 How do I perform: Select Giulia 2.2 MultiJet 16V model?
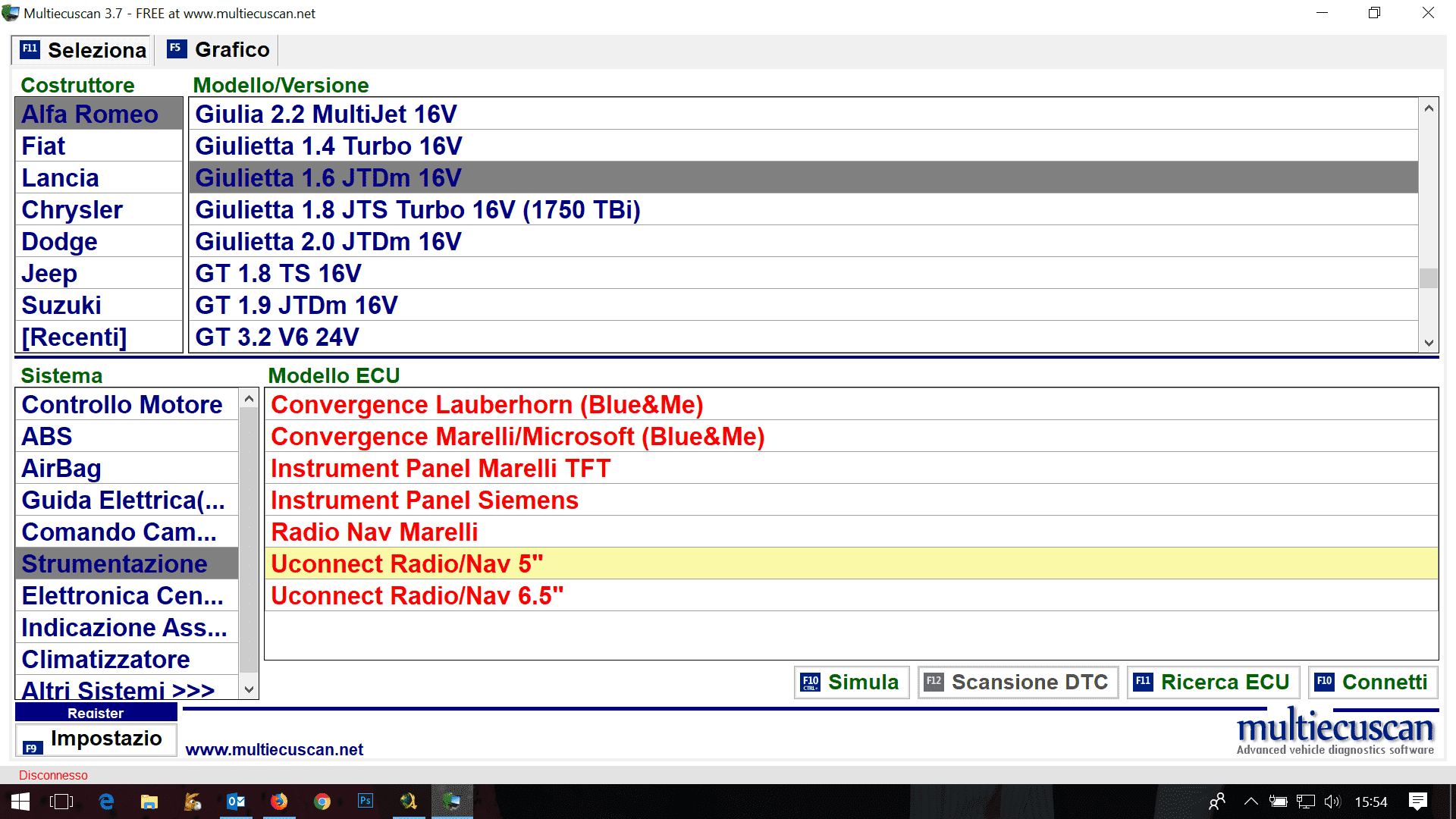[804, 114]
